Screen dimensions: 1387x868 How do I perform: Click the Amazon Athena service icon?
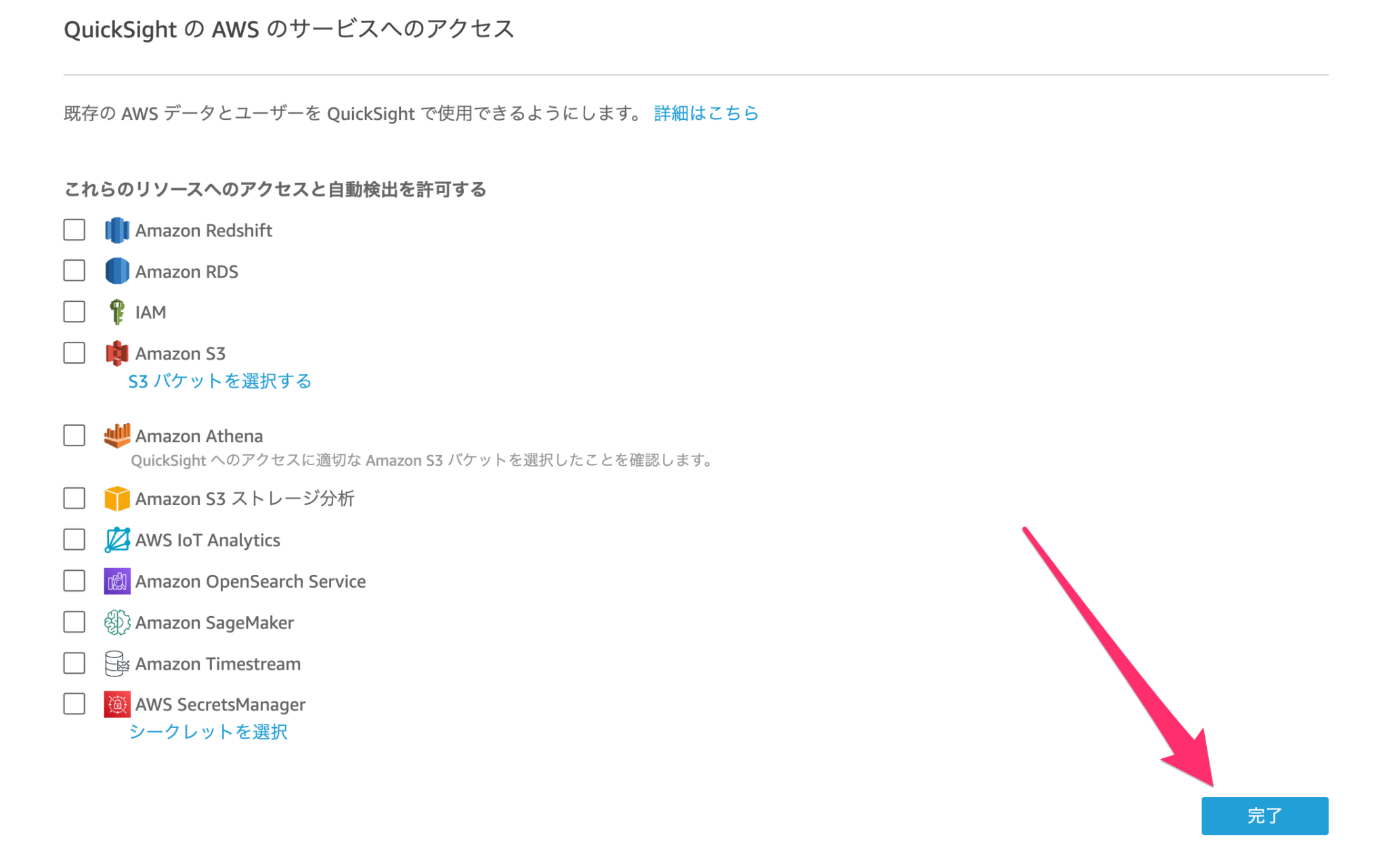tap(116, 435)
